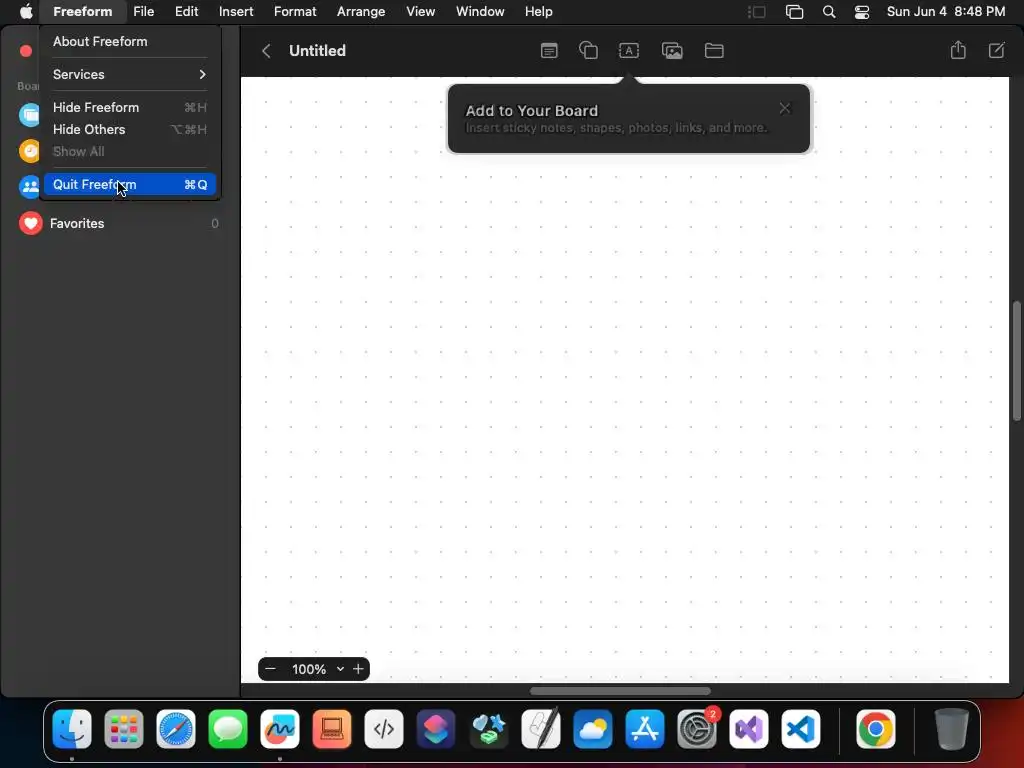Click the Freeform icon in the Dock

coord(280,729)
